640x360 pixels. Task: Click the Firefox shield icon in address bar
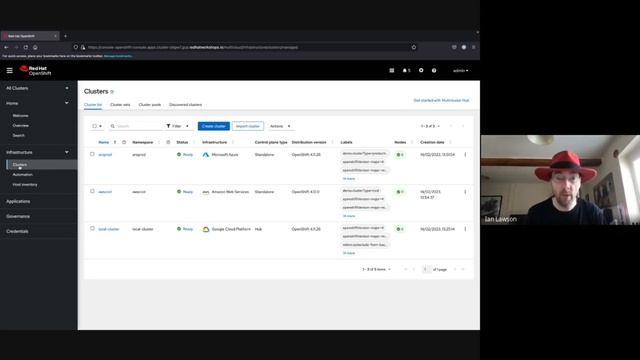[x=76, y=47]
